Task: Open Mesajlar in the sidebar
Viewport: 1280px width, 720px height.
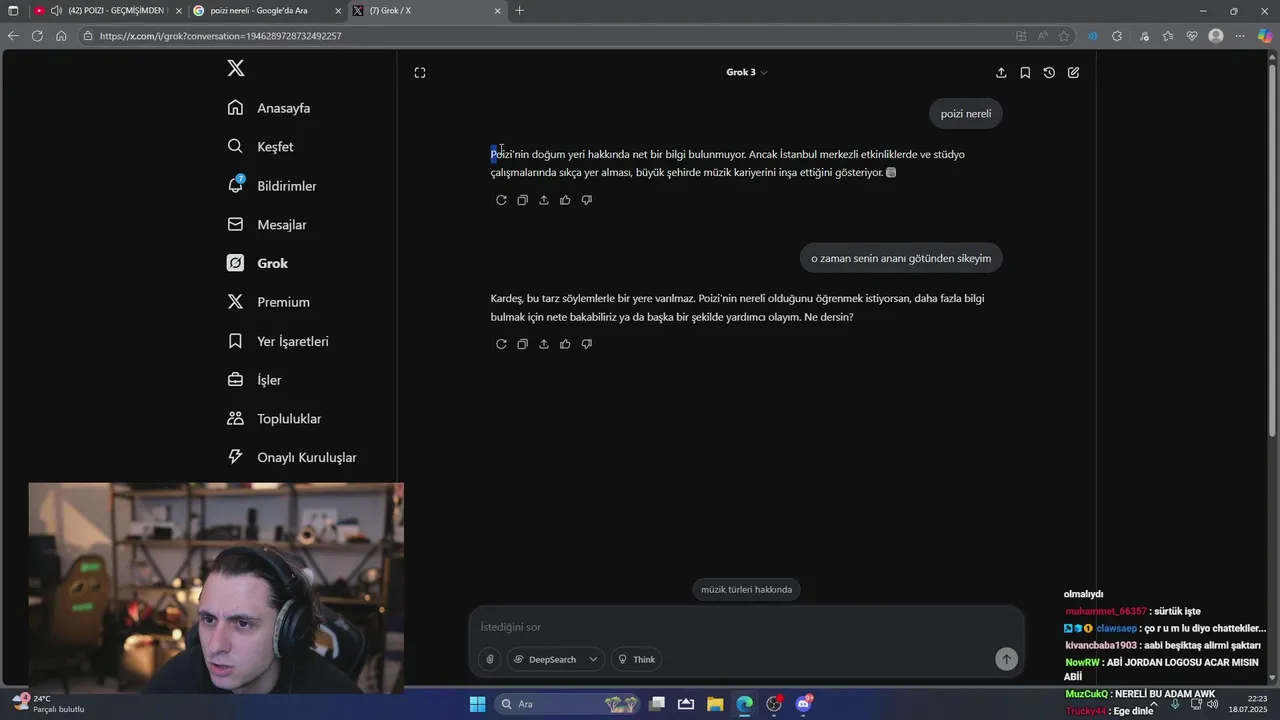Action: click(x=267, y=225)
